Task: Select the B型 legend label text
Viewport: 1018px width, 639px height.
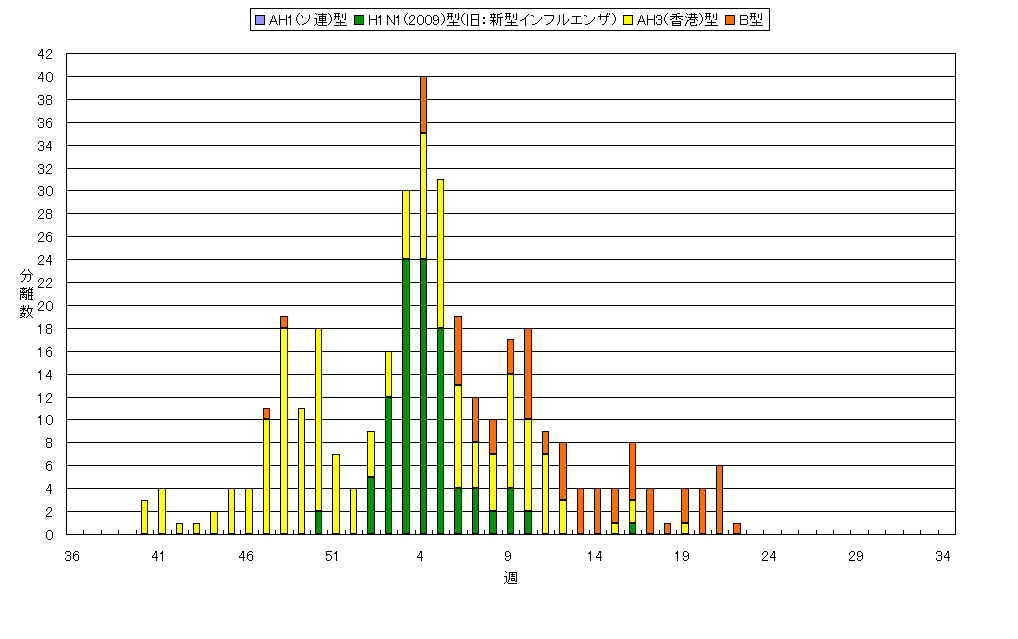Action: point(750,20)
